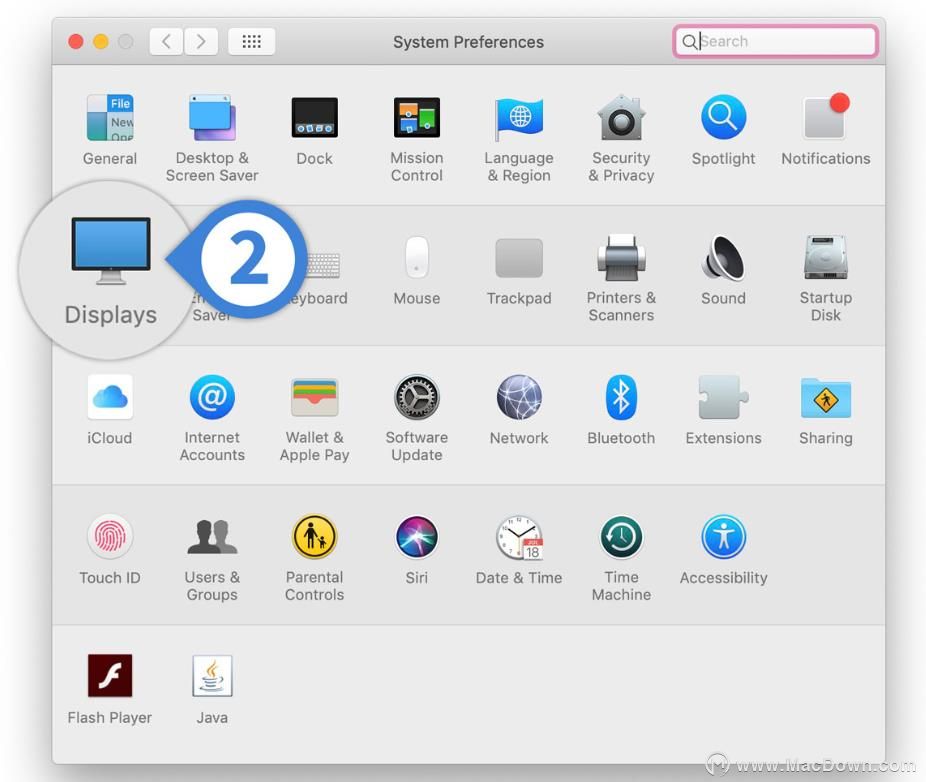Click into the Search field

click(x=775, y=41)
